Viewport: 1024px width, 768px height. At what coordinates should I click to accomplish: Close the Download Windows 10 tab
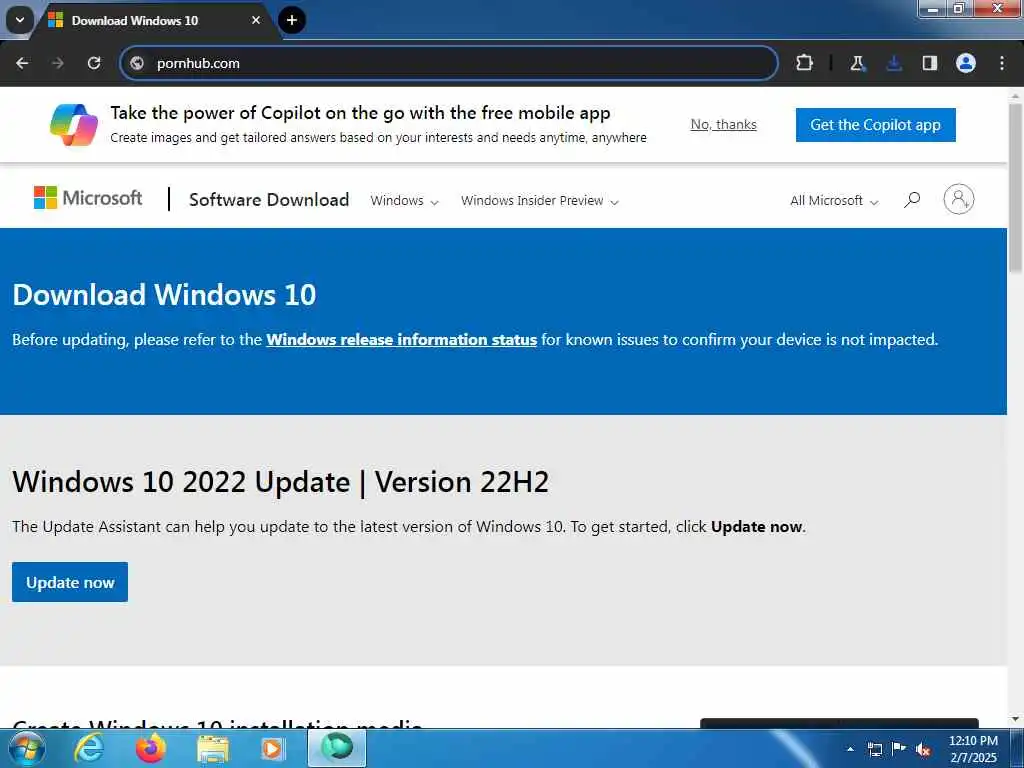(x=256, y=20)
